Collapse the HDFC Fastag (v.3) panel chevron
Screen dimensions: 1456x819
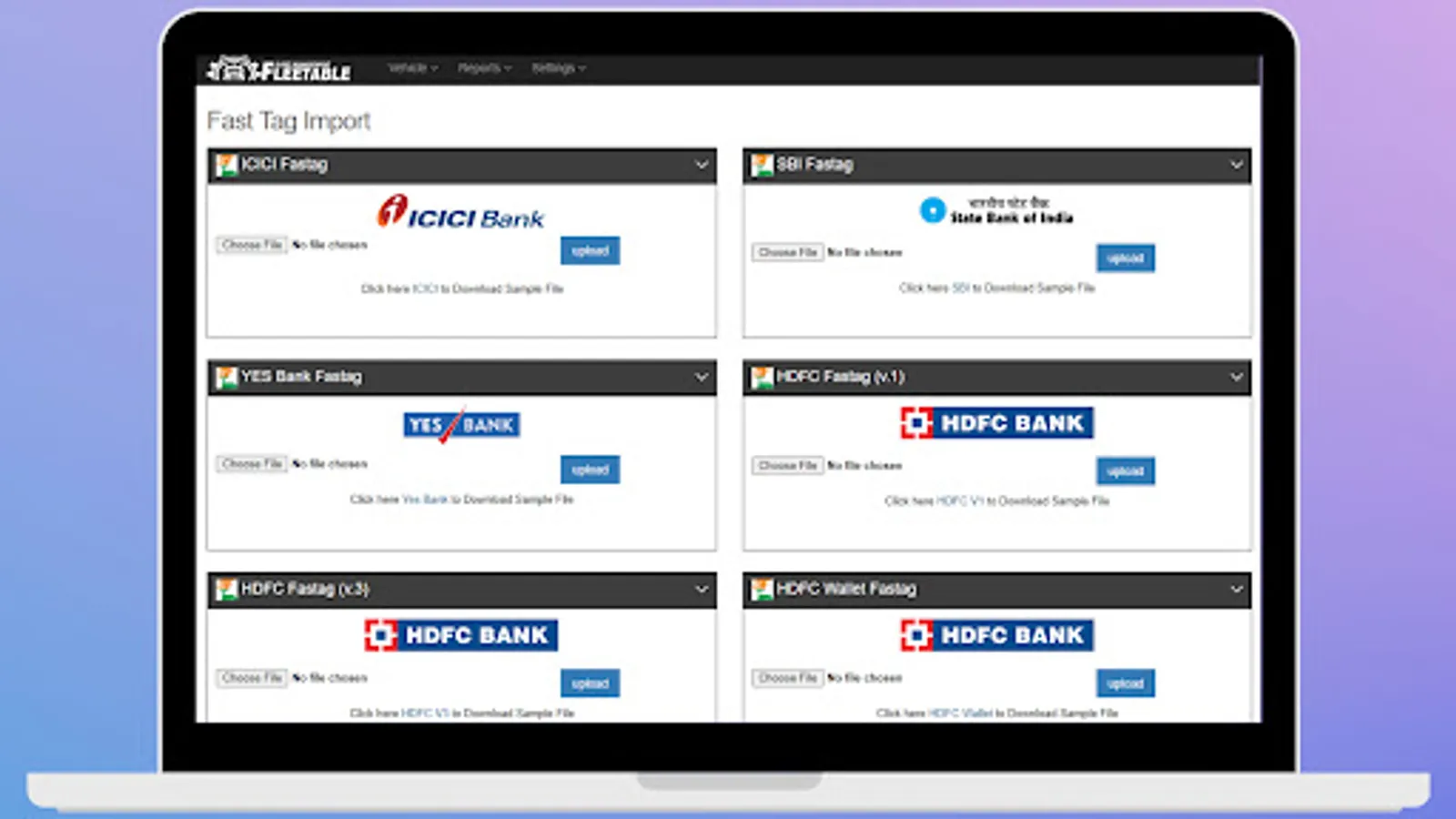702,589
